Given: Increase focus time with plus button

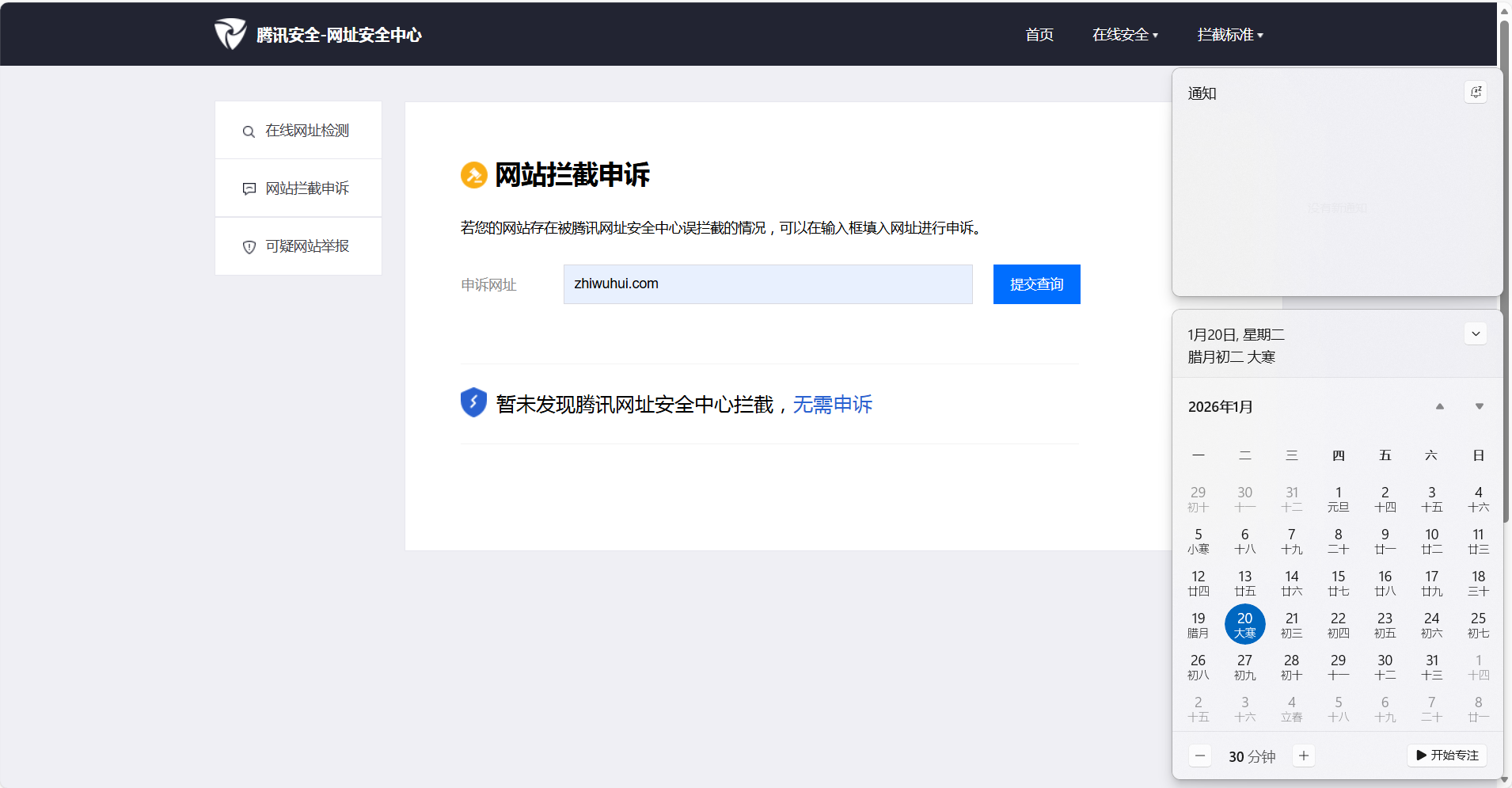Looking at the screenshot, I should pos(1304,756).
